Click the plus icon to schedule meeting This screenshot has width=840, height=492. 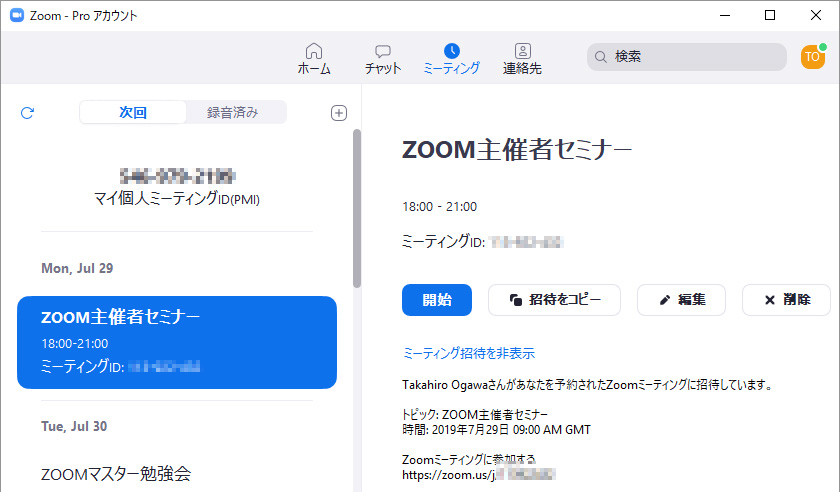point(339,113)
